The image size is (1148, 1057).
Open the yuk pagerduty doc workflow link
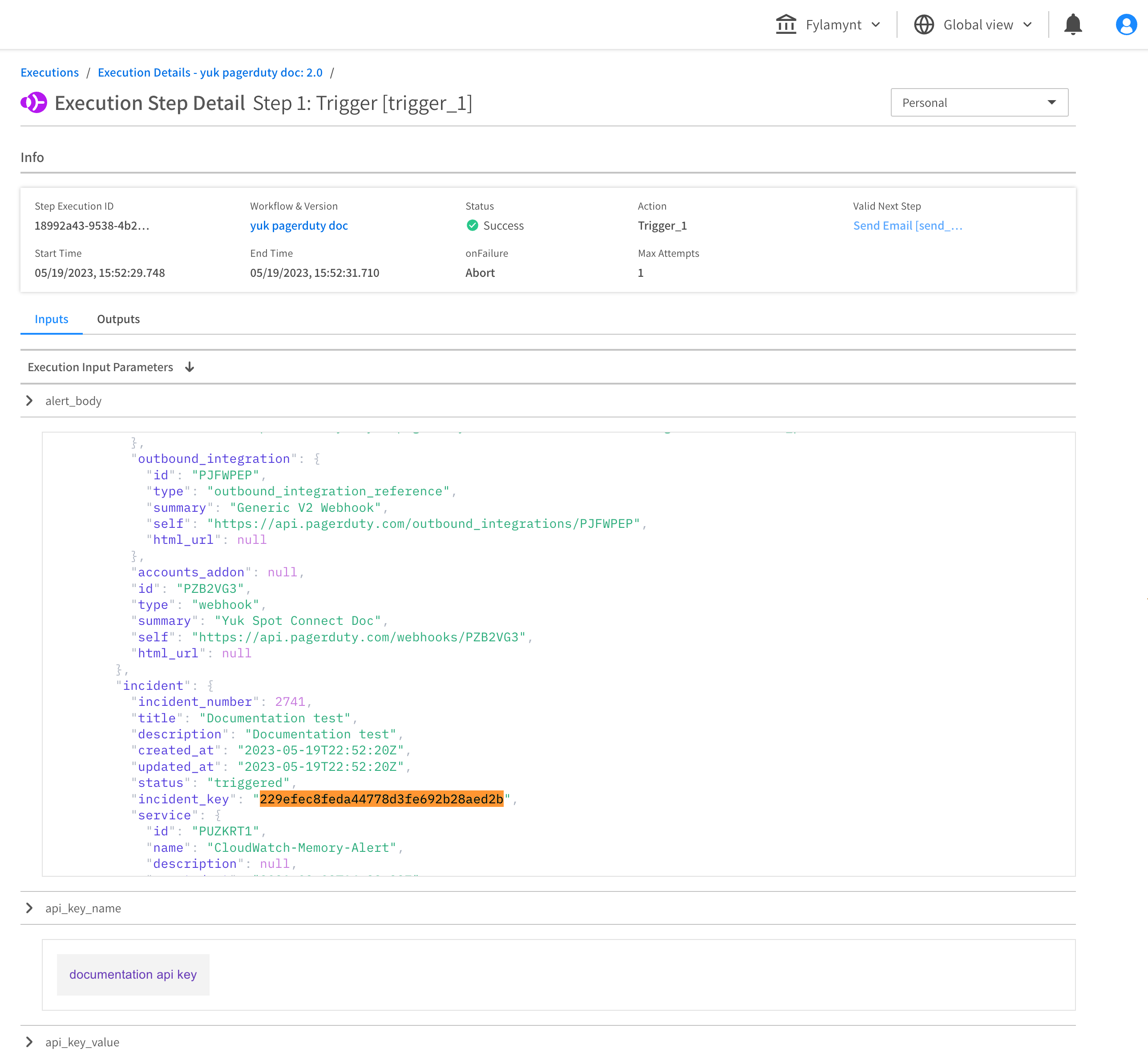299,225
